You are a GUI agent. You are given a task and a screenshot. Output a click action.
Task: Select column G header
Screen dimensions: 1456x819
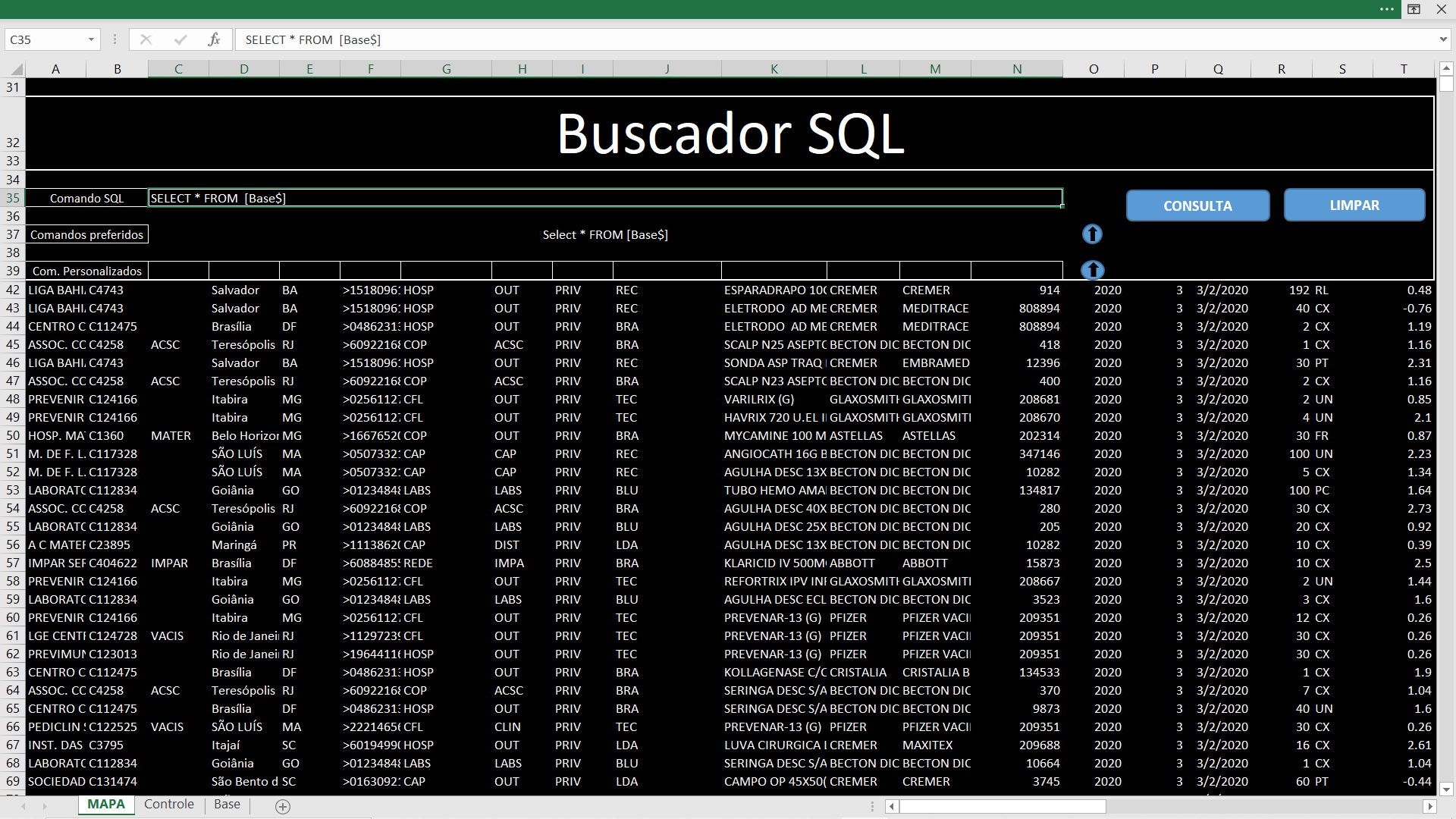pyautogui.click(x=447, y=69)
